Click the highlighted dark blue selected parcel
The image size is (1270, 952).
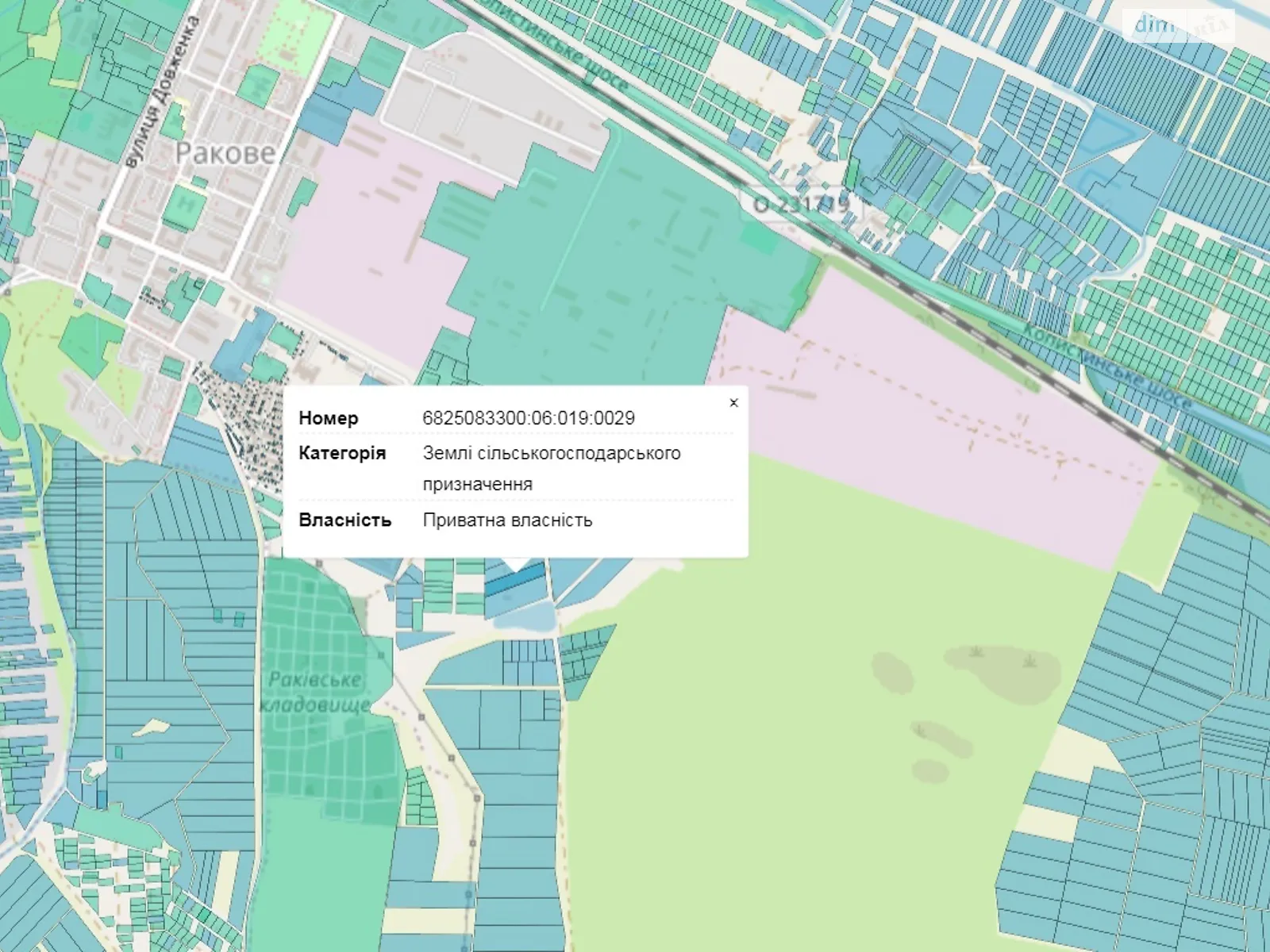coord(516,582)
